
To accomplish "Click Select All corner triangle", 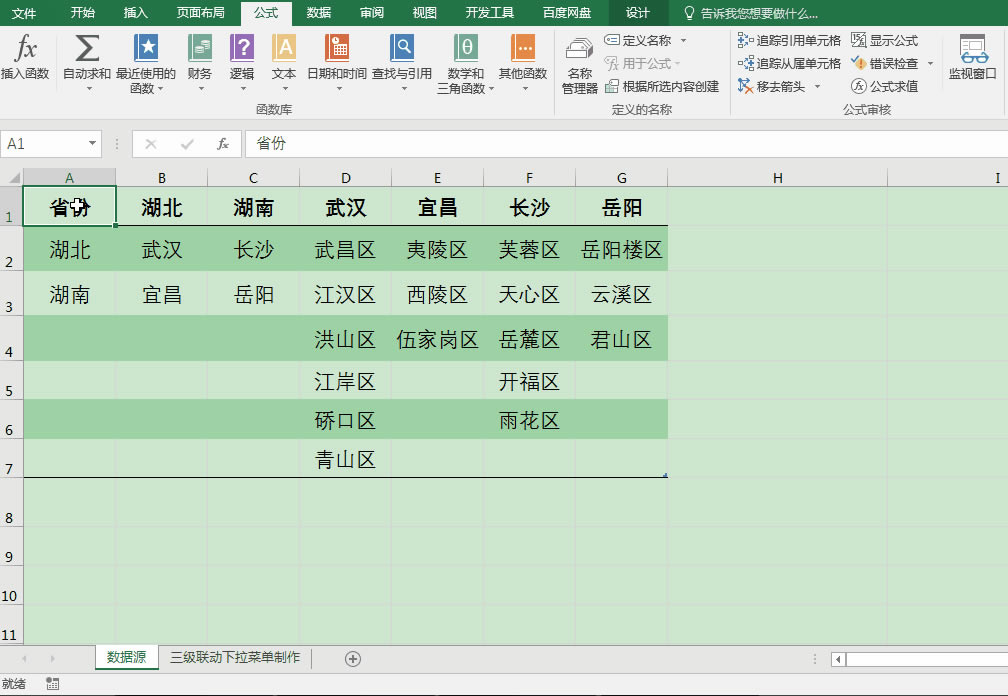I will (13, 177).
